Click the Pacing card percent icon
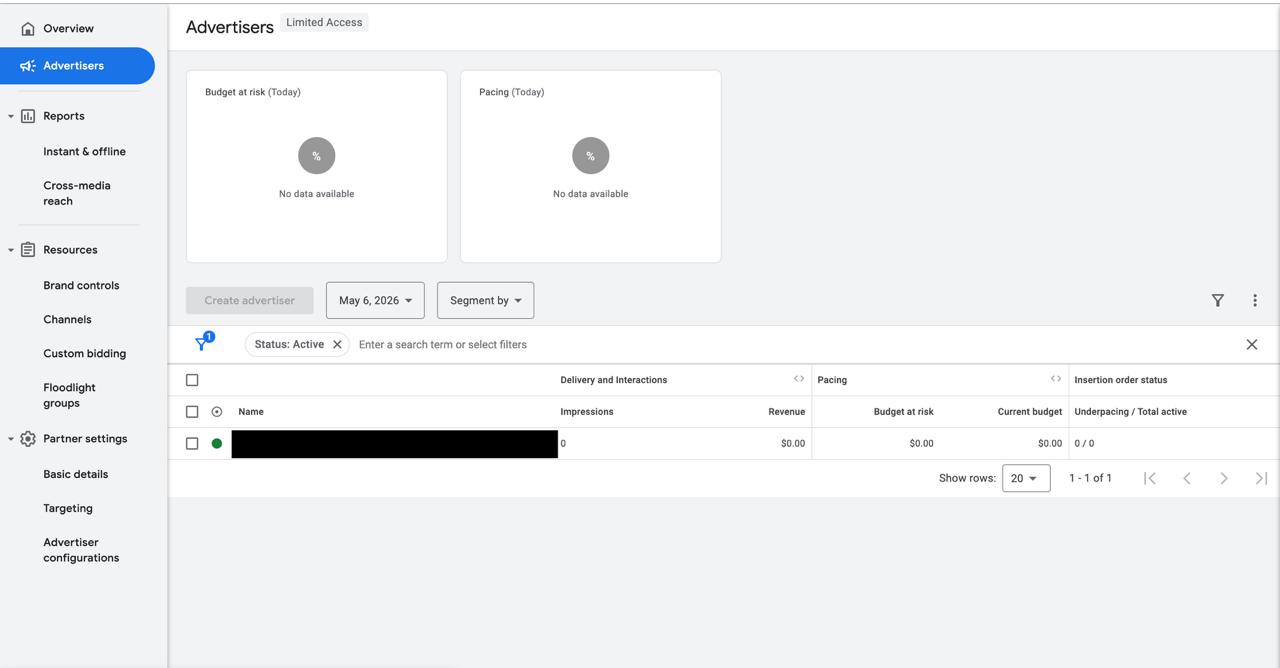Image resolution: width=1280 pixels, height=668 pixels. [591, 156]
